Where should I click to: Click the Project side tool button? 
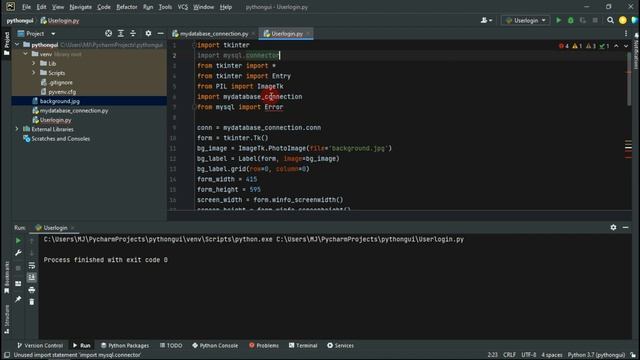point(6,43)
